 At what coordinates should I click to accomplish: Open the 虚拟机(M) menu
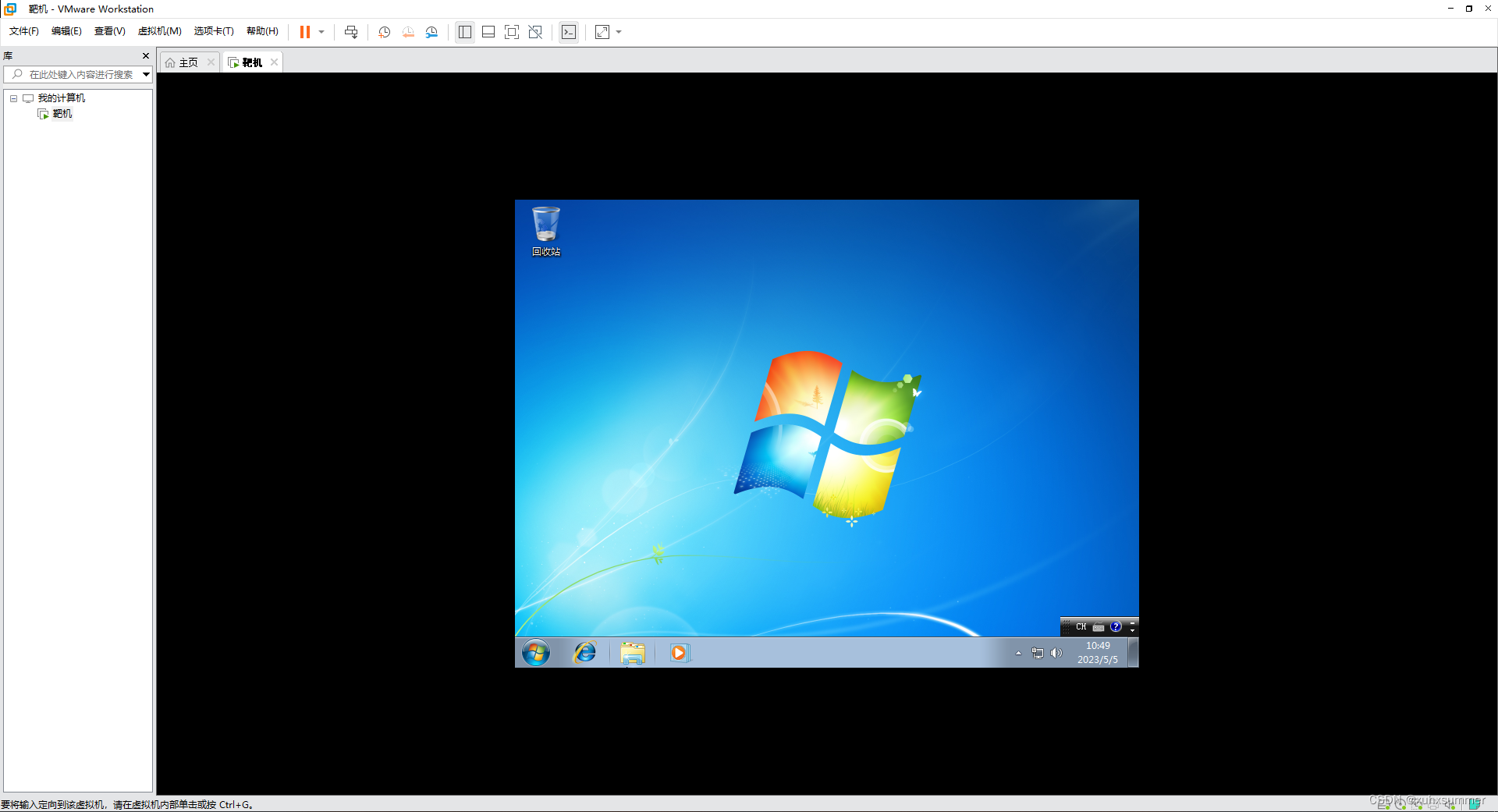point(159,31)
